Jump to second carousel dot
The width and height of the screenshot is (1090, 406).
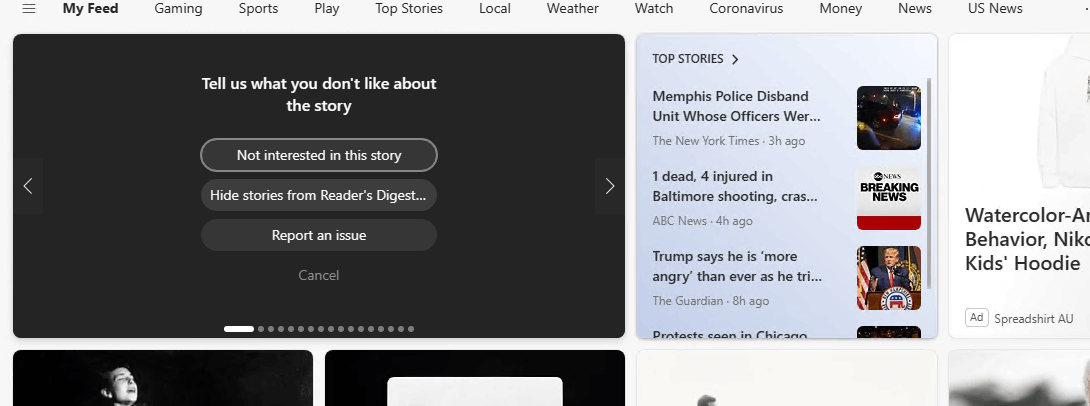point(261,329)
